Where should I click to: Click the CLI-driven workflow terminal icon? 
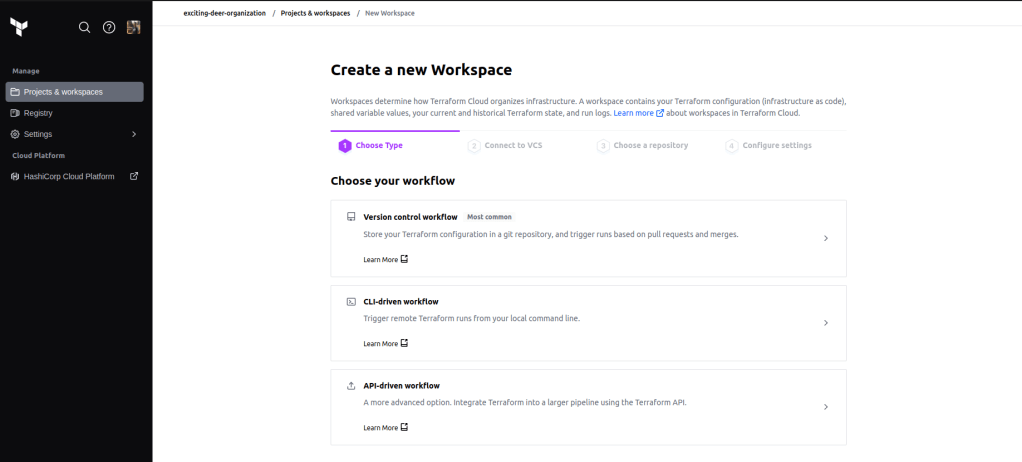(351, 301)
